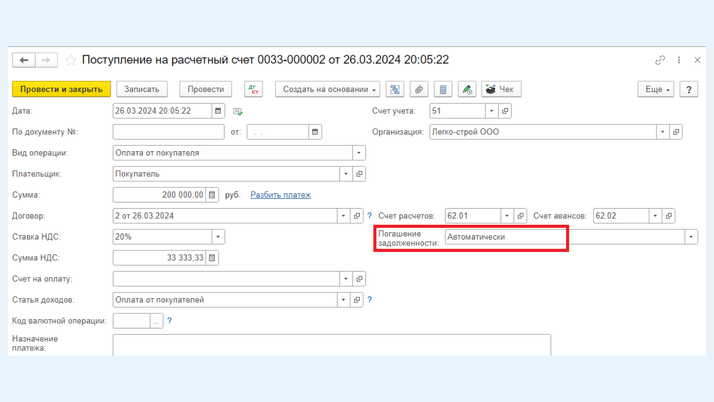Open the Погашение задолженности dropdown
The height and width of the screenshot is (402, 714).
coord(690,237)
